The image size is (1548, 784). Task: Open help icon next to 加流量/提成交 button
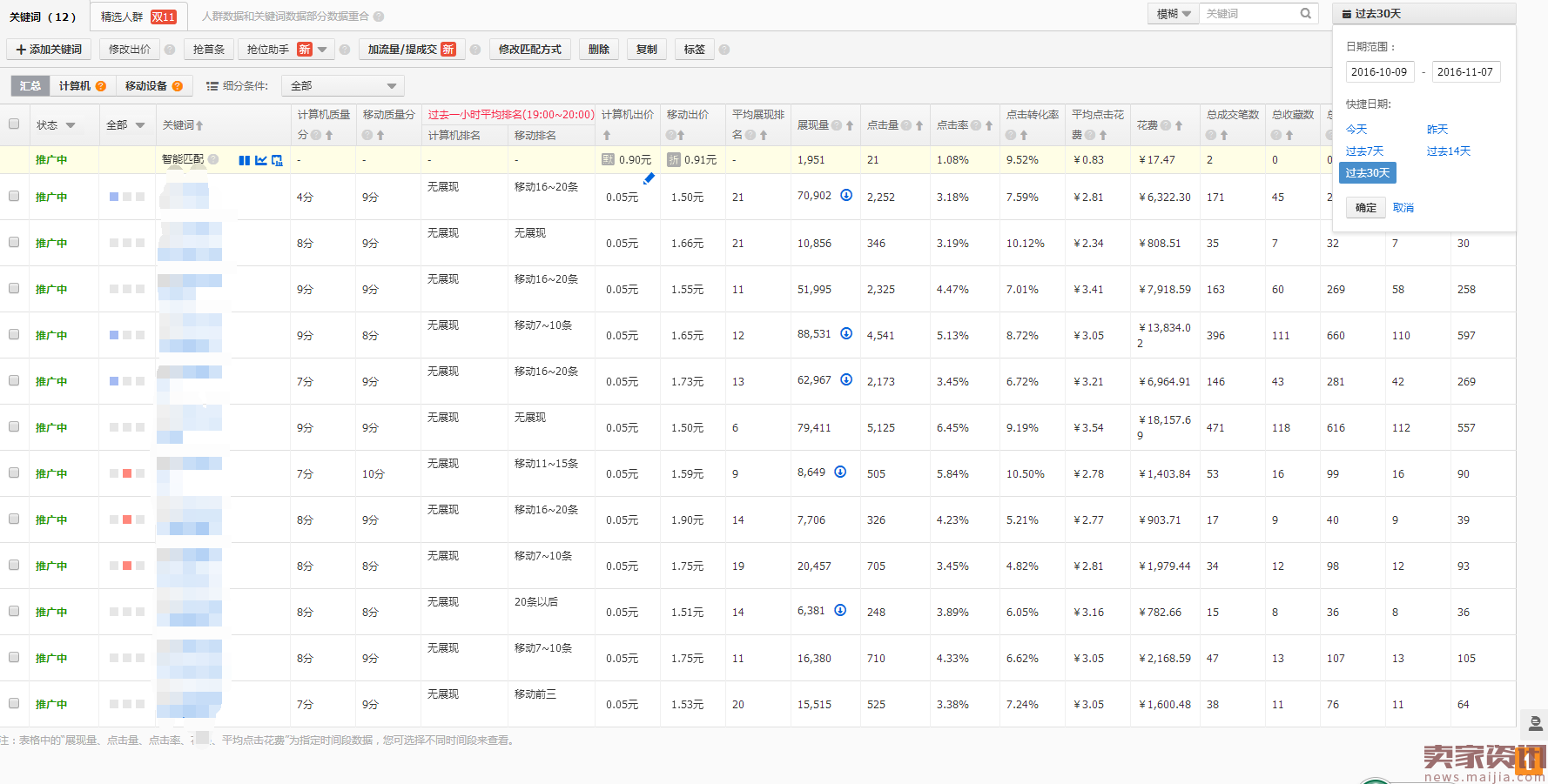point(475,50)
